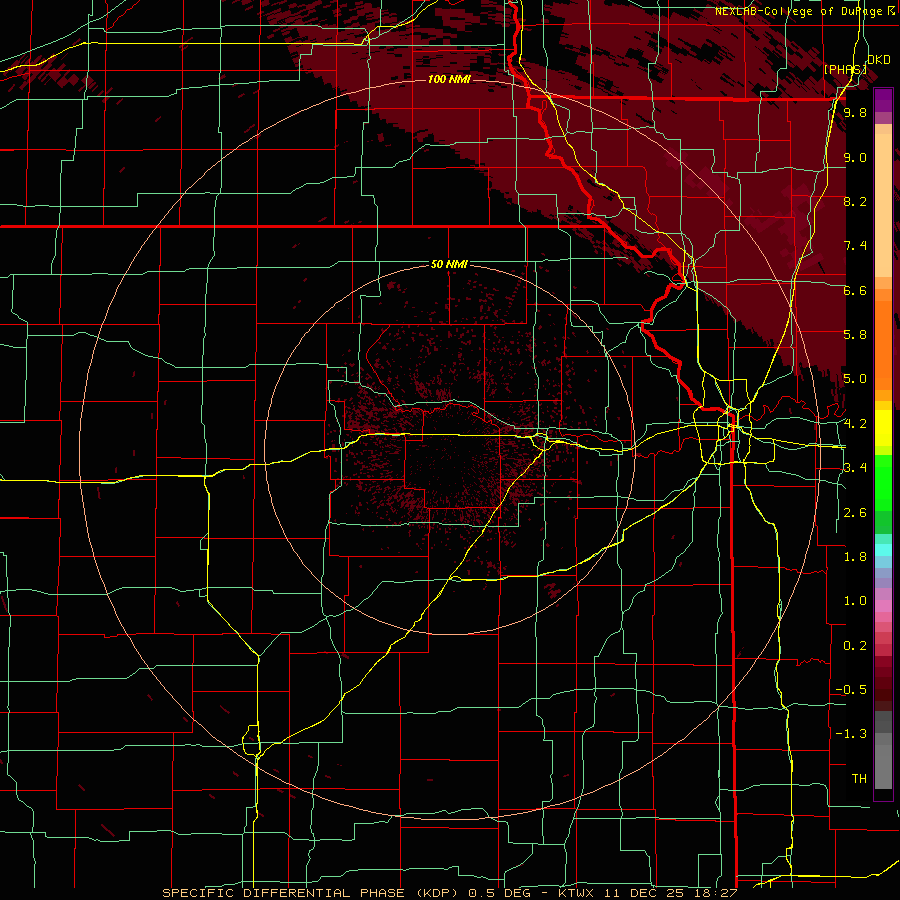The height and width of the screenshot is (900, 900).
Task: Click the 100 NMI range ring label
Action: 449,79
